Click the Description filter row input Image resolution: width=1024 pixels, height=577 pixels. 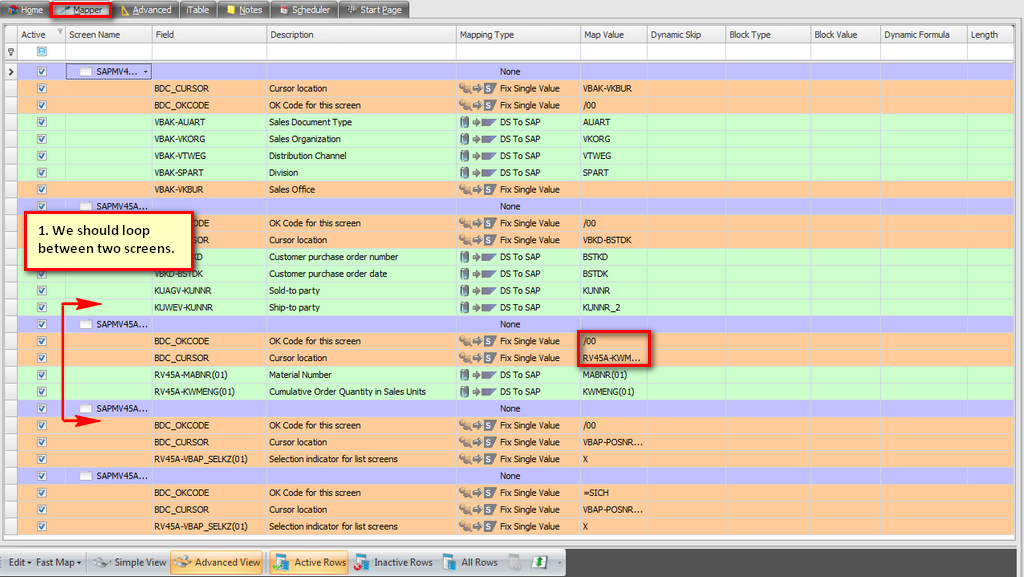pos(361,52)
